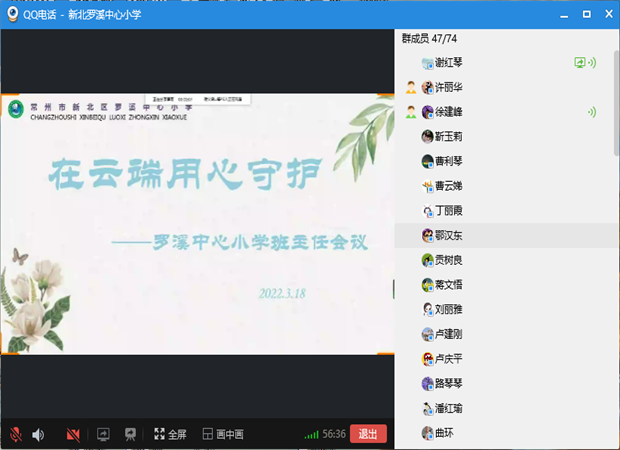Viewport: 620px width, 450px height.
Task: Enable picture-in-picture (画中画)
Action: point(223,434)
